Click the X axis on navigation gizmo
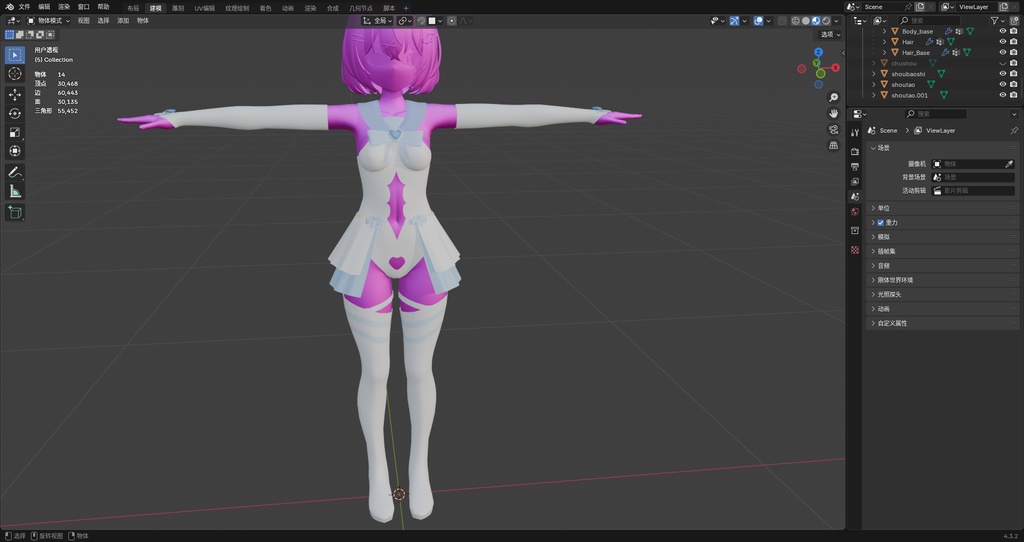This screenshot has height=542, width=1024. 835,67
